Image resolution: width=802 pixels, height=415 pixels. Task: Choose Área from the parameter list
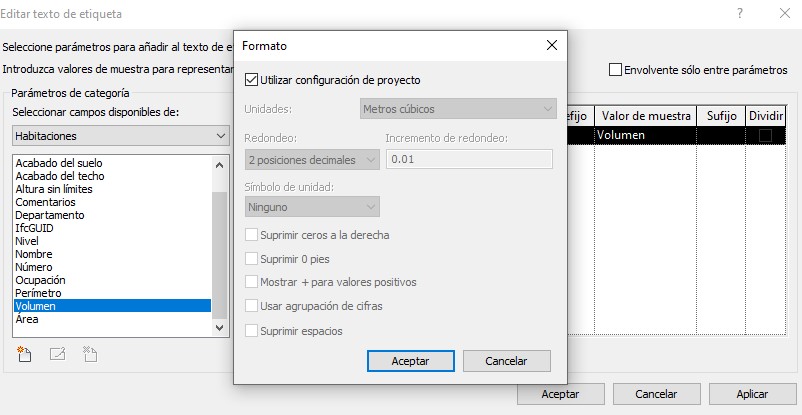(27, 319)
